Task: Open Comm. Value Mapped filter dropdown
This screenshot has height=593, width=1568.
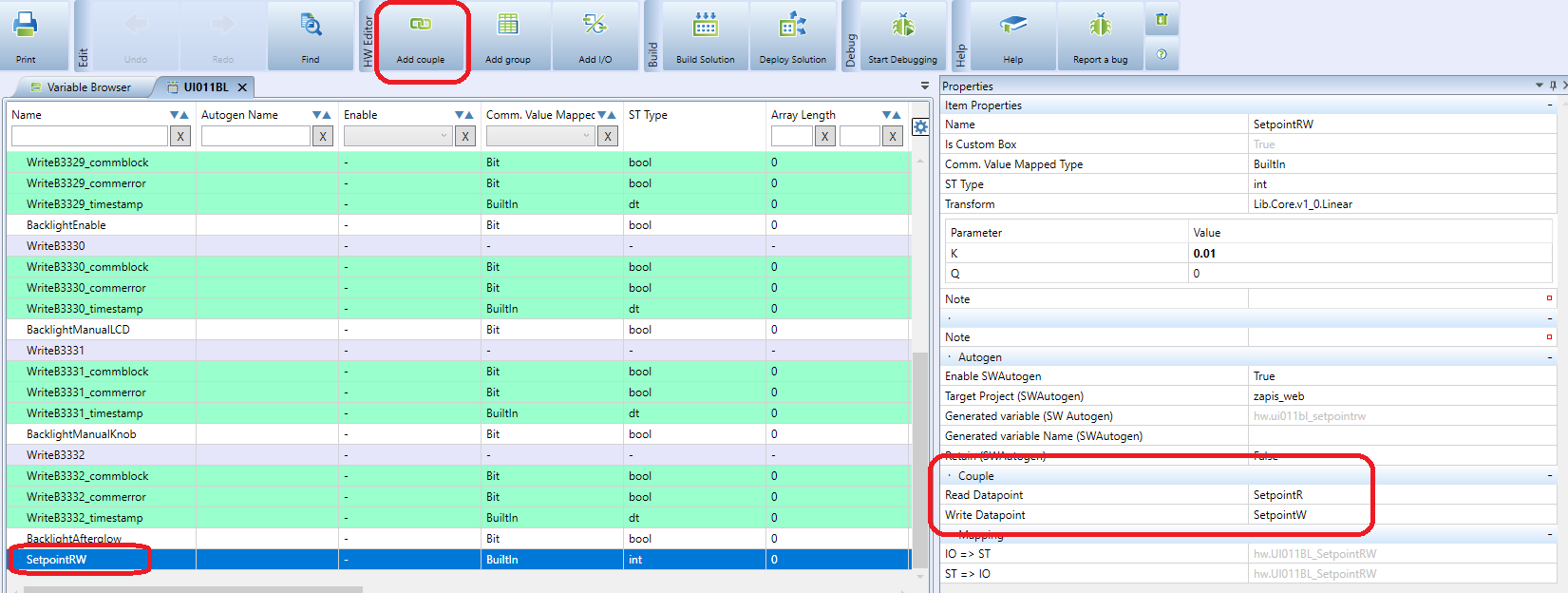Action: coord(539,136)
